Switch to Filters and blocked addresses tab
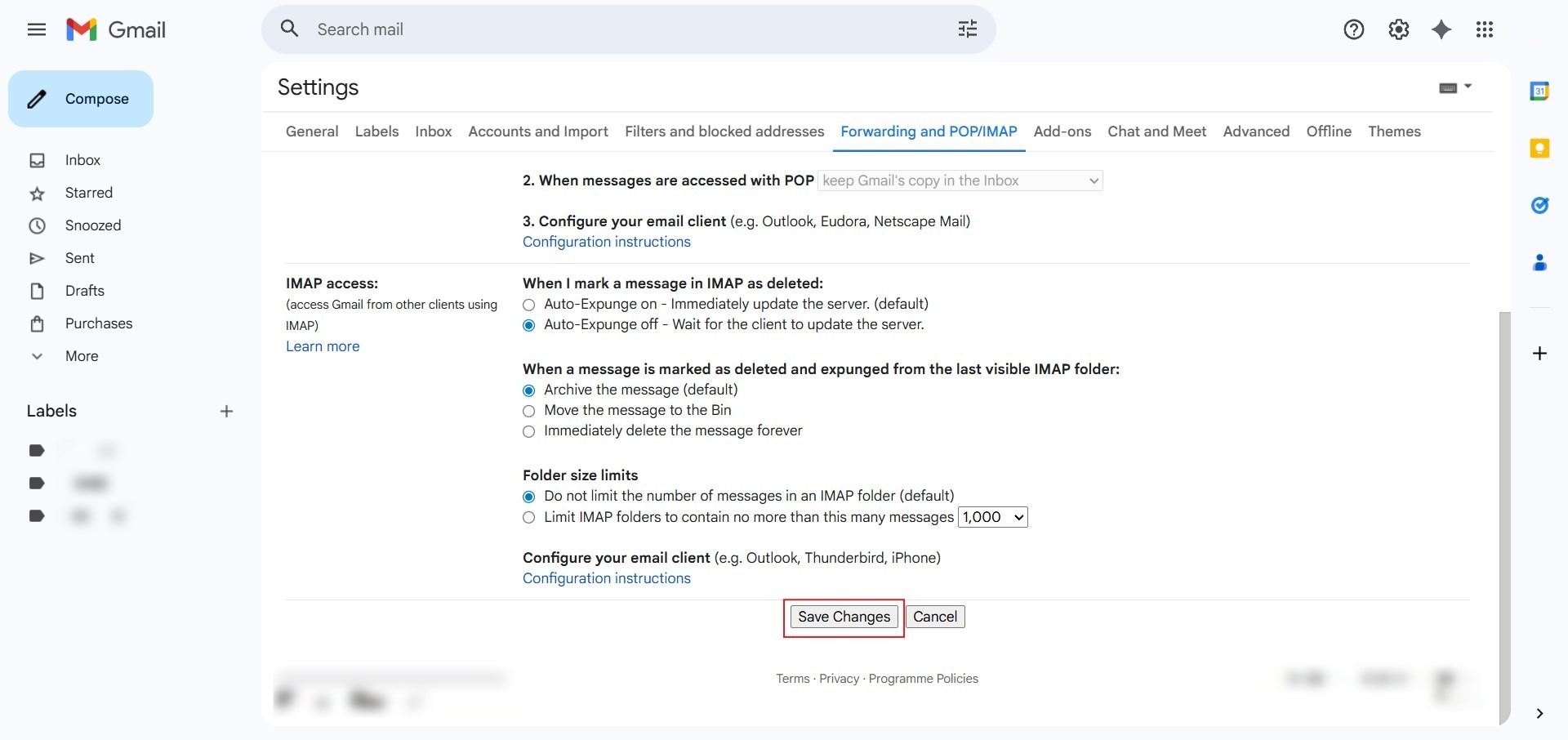1568x740 pixels. coord(724,132)
